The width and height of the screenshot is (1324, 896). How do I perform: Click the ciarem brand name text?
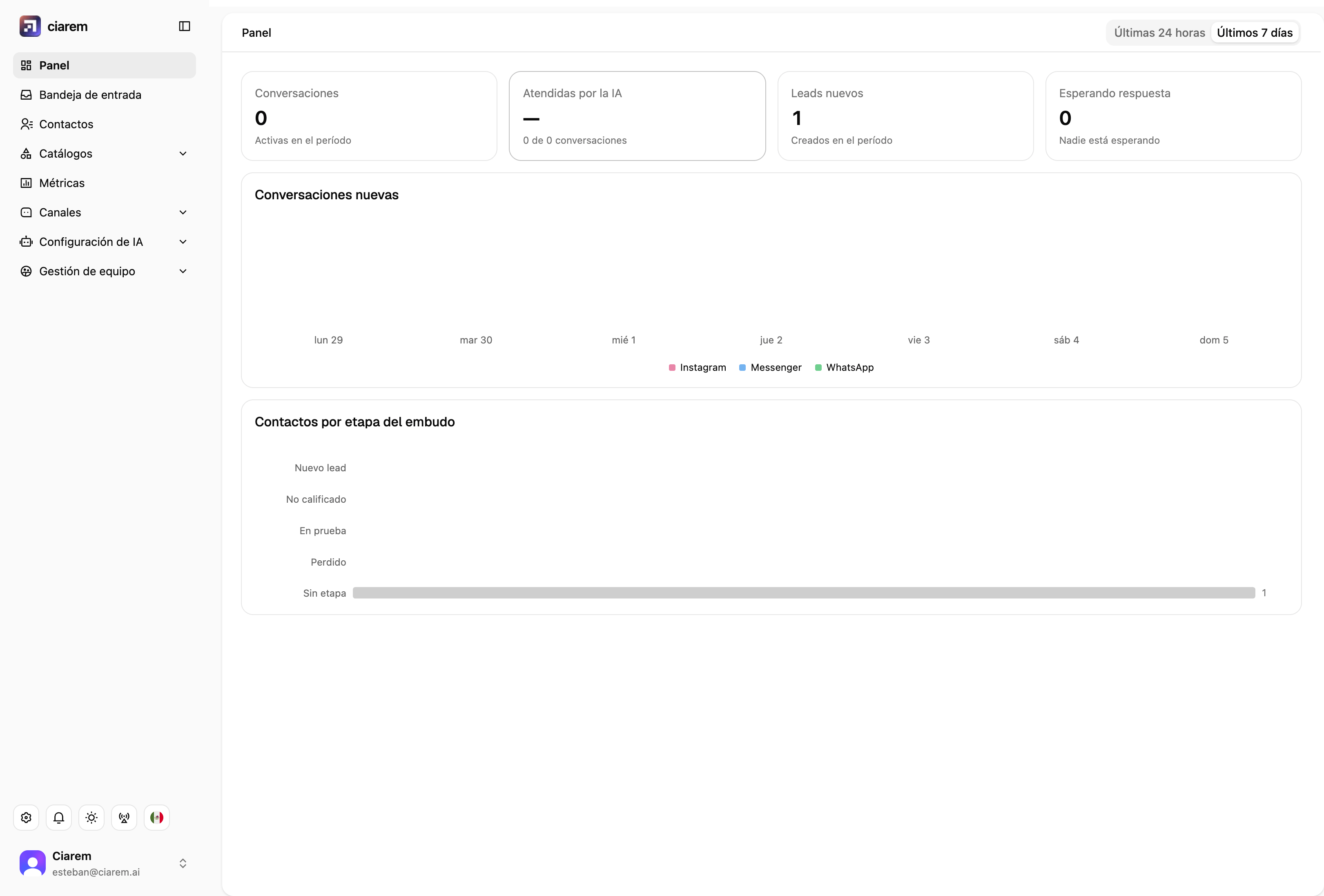point(68,26)
